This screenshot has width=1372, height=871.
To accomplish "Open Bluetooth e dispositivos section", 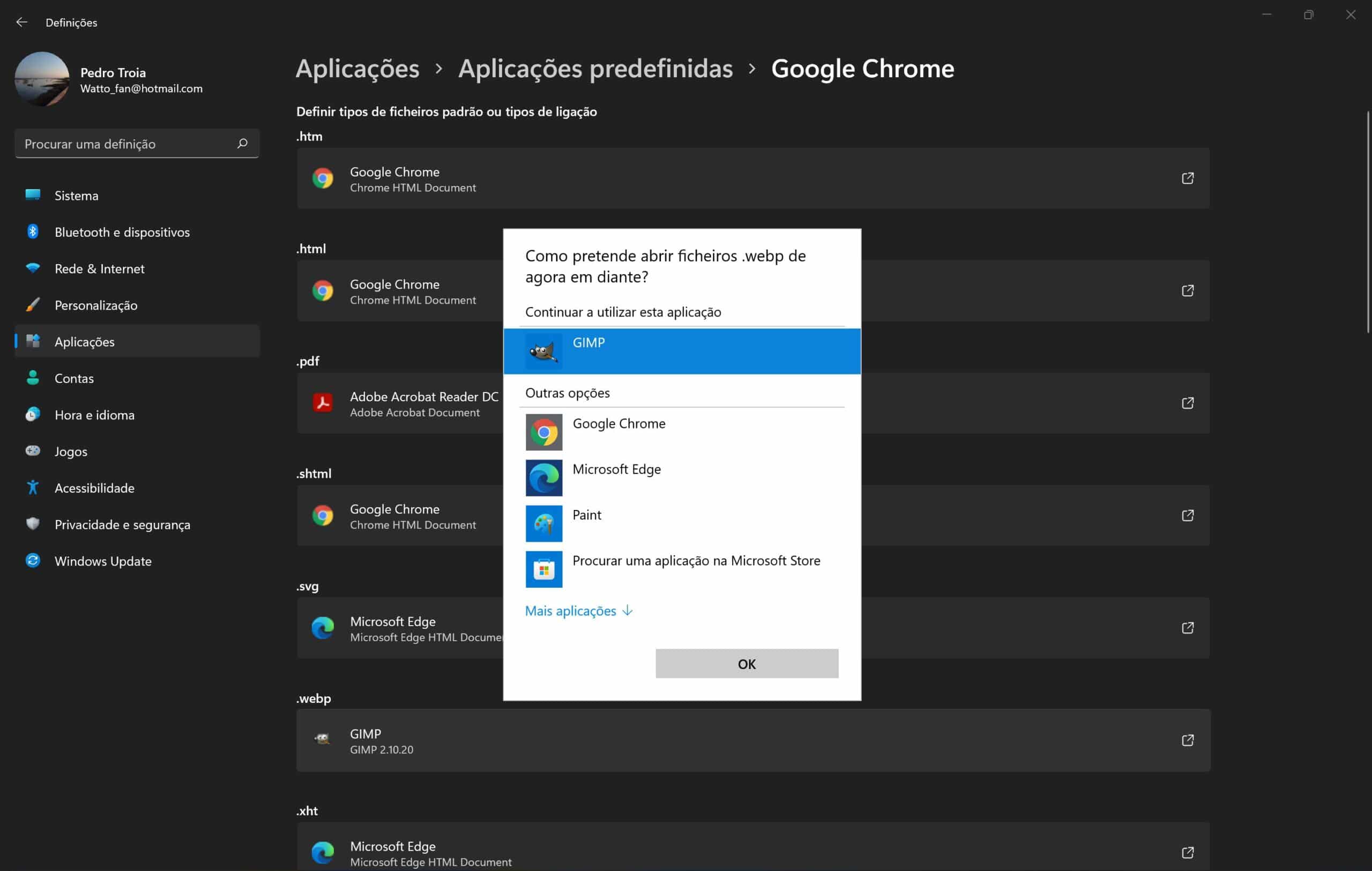I will click(137, 232).
